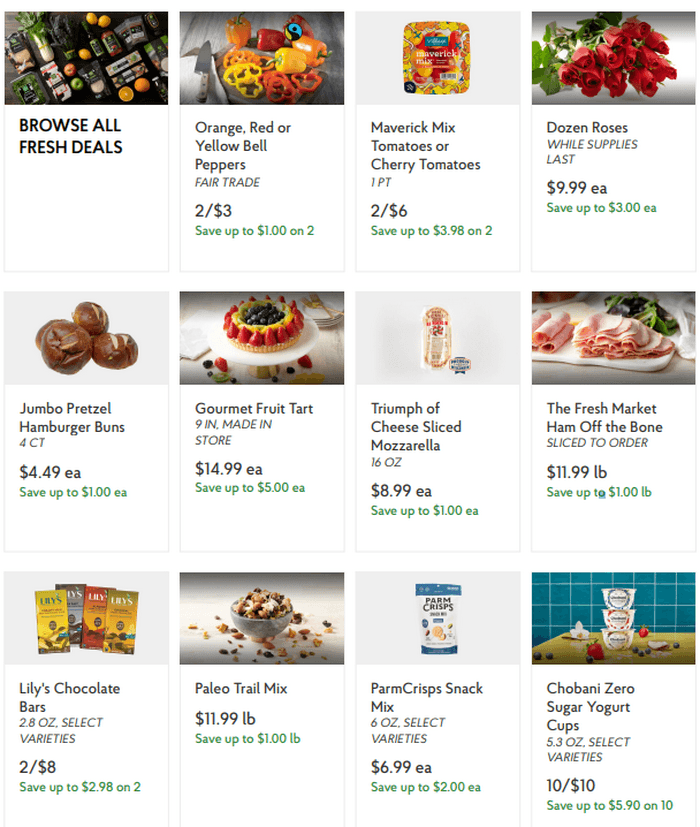The height and width of the screenshot is (827, 700).
Task: Click the Gourmet Fruit Tart photo
Action: pyautogui.click(x=261, y=338)
